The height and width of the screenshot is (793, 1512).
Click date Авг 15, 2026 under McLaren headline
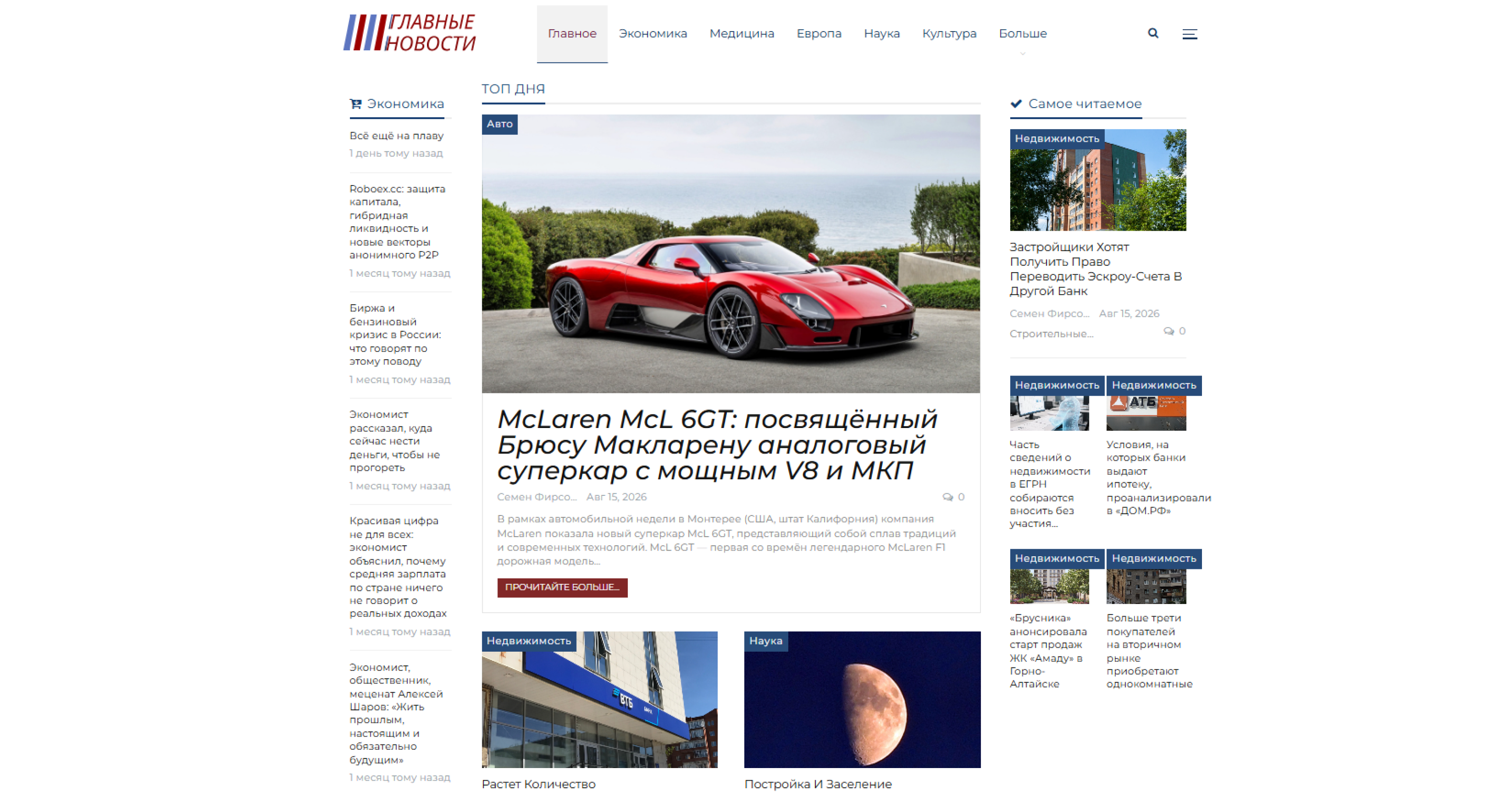pyautogui.click(x=616, y=497)
